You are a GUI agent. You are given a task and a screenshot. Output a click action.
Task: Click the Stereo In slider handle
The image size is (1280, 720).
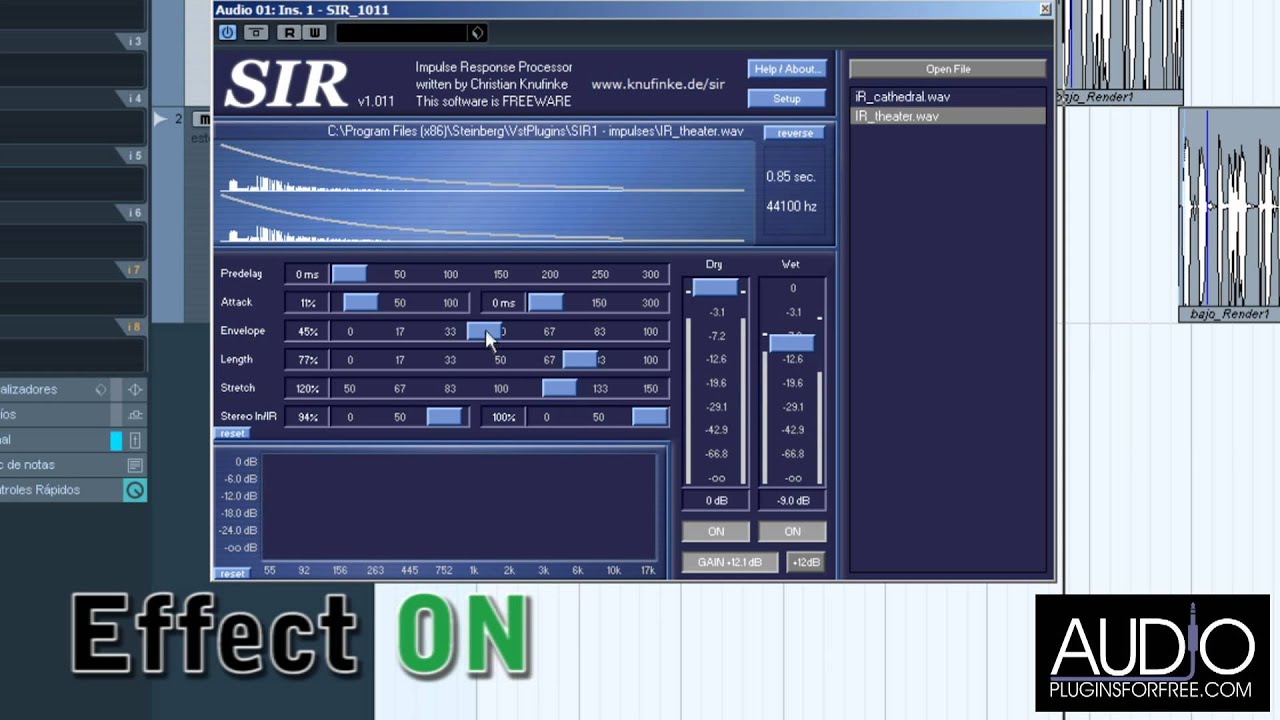click(x=444, y=416)
